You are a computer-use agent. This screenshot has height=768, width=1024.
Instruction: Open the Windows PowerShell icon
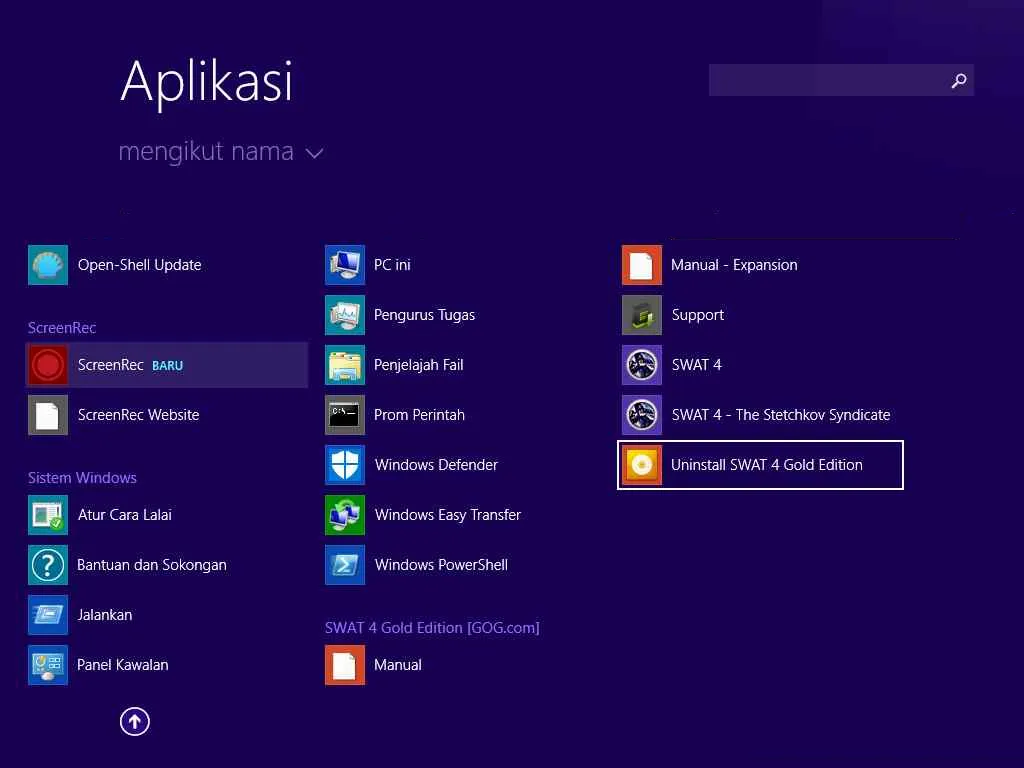tap(345, 565)
